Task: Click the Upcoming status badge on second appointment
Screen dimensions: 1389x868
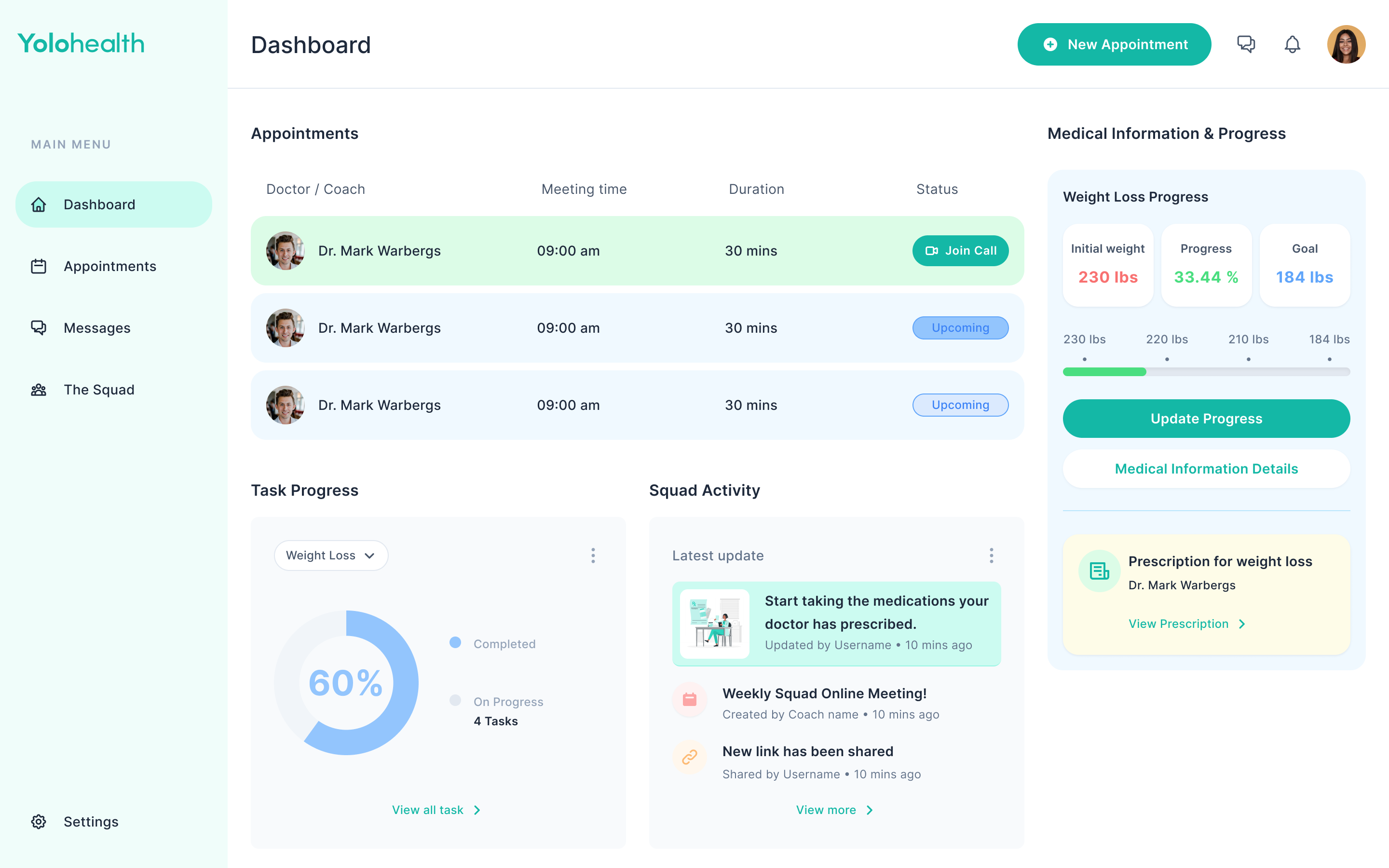Action: [960, 328]
